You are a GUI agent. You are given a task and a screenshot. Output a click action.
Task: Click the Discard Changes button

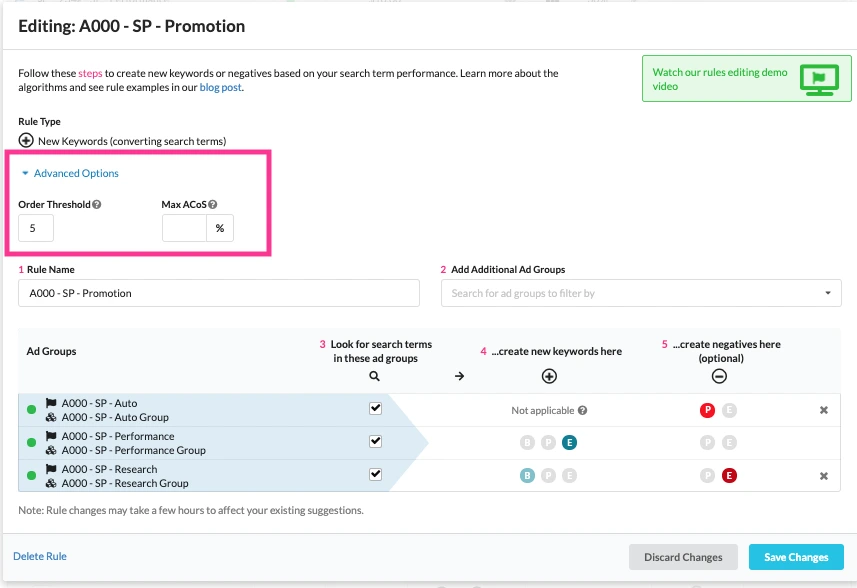[x=683, y=557]
